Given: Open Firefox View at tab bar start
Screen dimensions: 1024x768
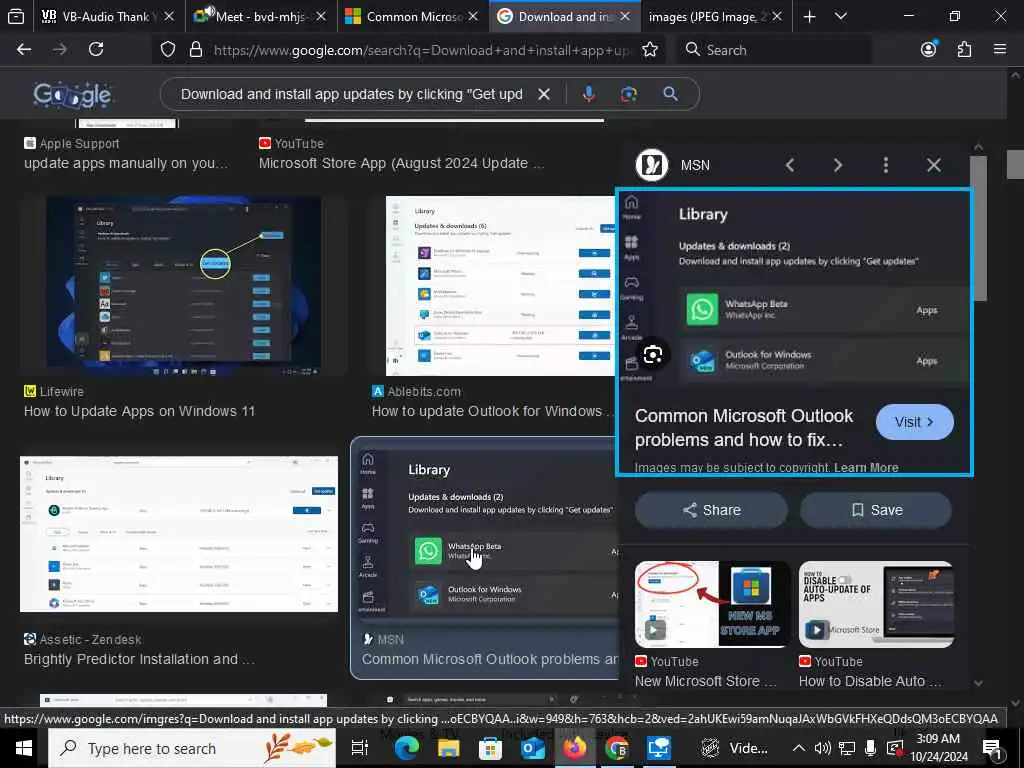Looking at the screenshot, I should pyautogui.click(x=16, y=17).
